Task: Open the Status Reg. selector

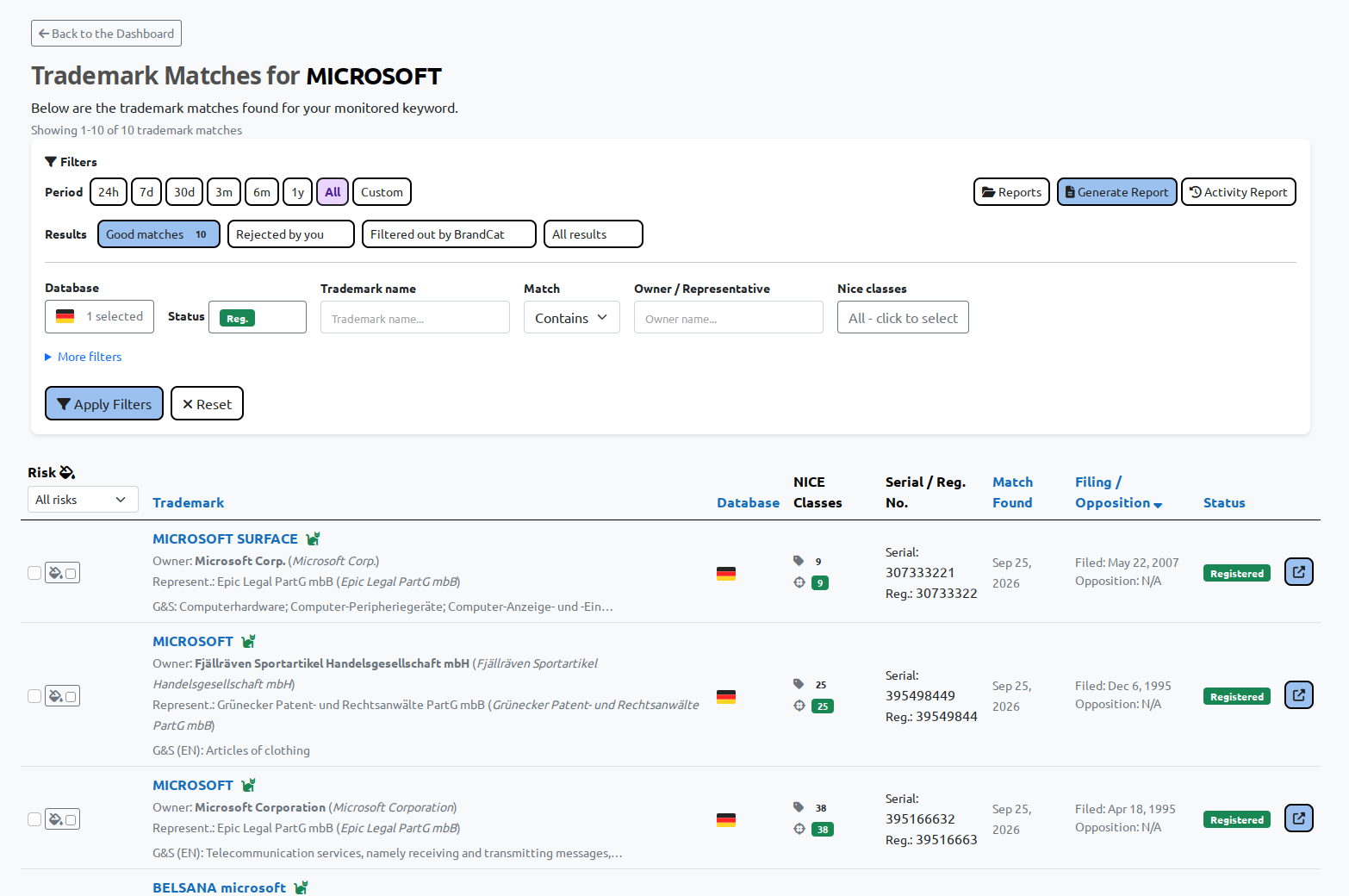Action: click(258, 317)
